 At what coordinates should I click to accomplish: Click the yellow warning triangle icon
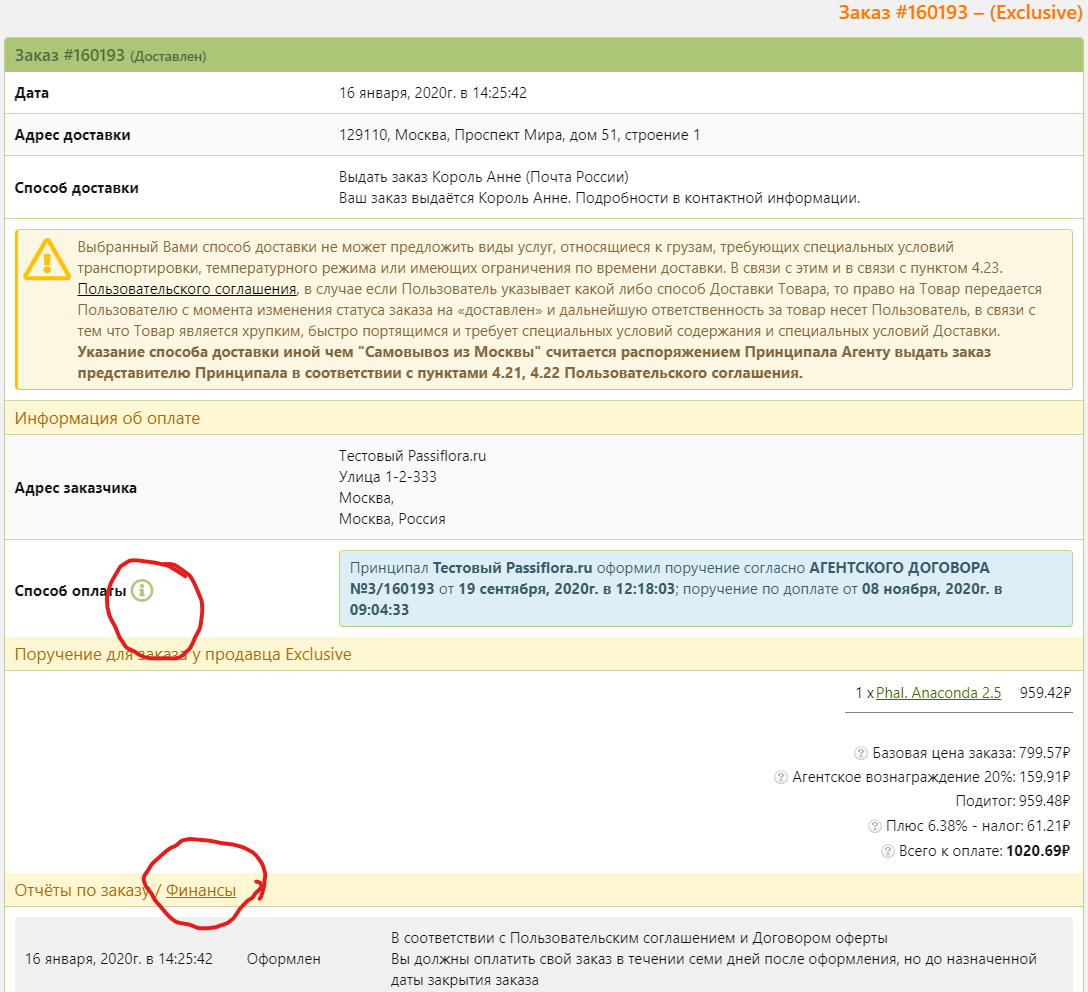click(47, 259)
